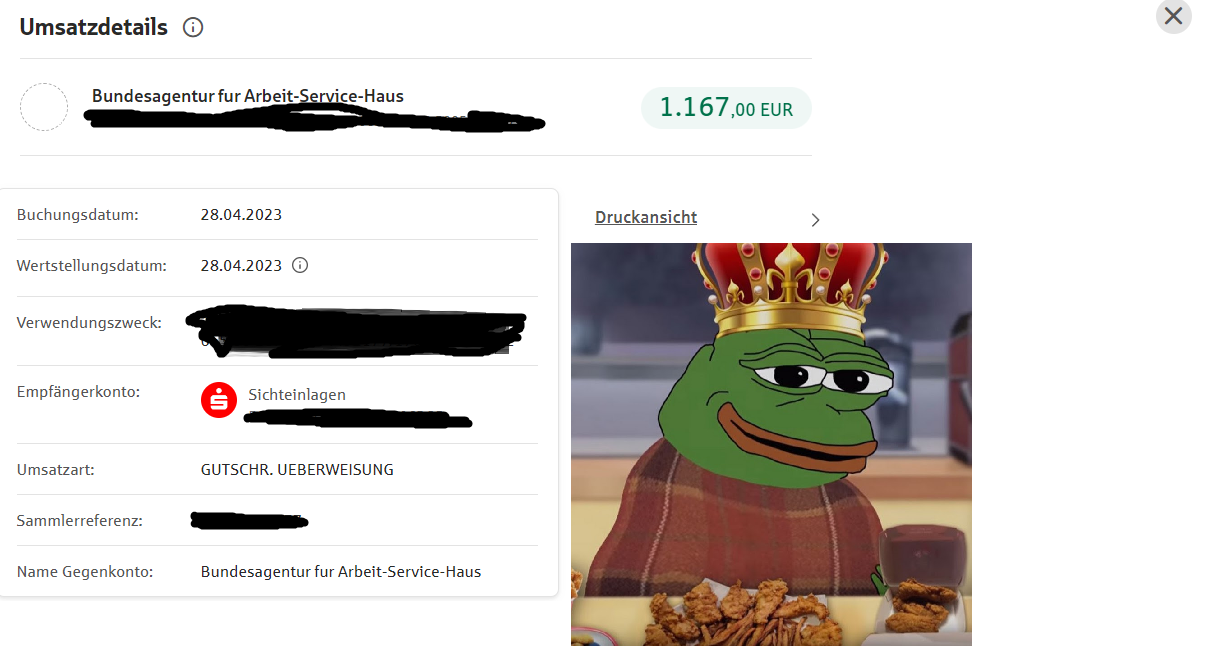Click the Pepe frog image
The image size is (1206, 657).
(x=771, y=444)
